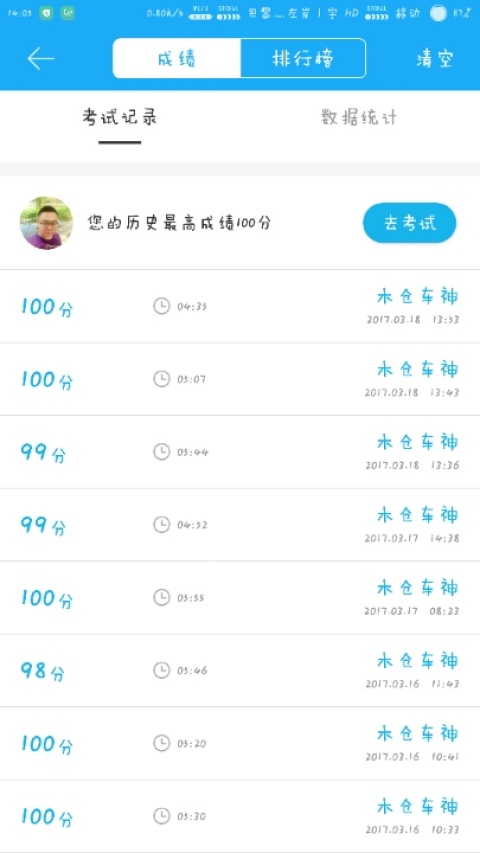Viewport: 480px width, 853px height.
Task: Click the clock icon beside 03:07
Action: (x=161, y=379)
